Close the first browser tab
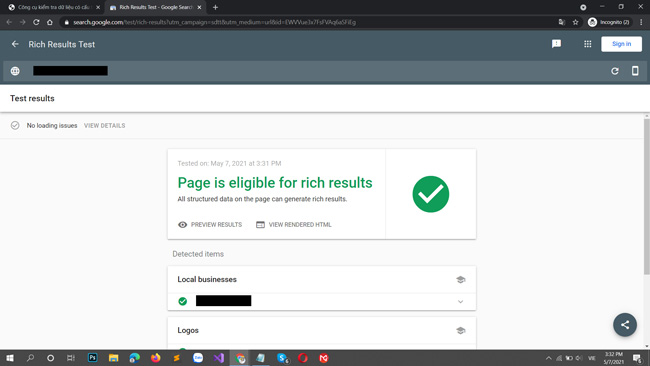The width and height of the screenshot is (650, 366). pos(98,7)
